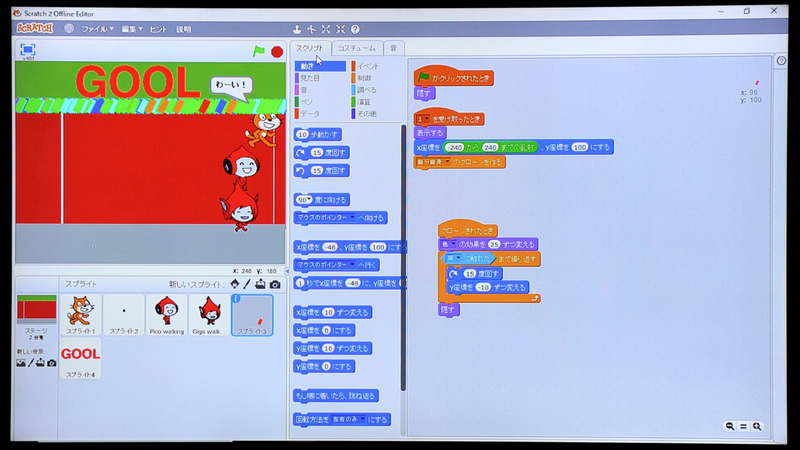Paint a new sprite brush icon
The height and width of the screenshot is (450, 800).
[247, 284]
